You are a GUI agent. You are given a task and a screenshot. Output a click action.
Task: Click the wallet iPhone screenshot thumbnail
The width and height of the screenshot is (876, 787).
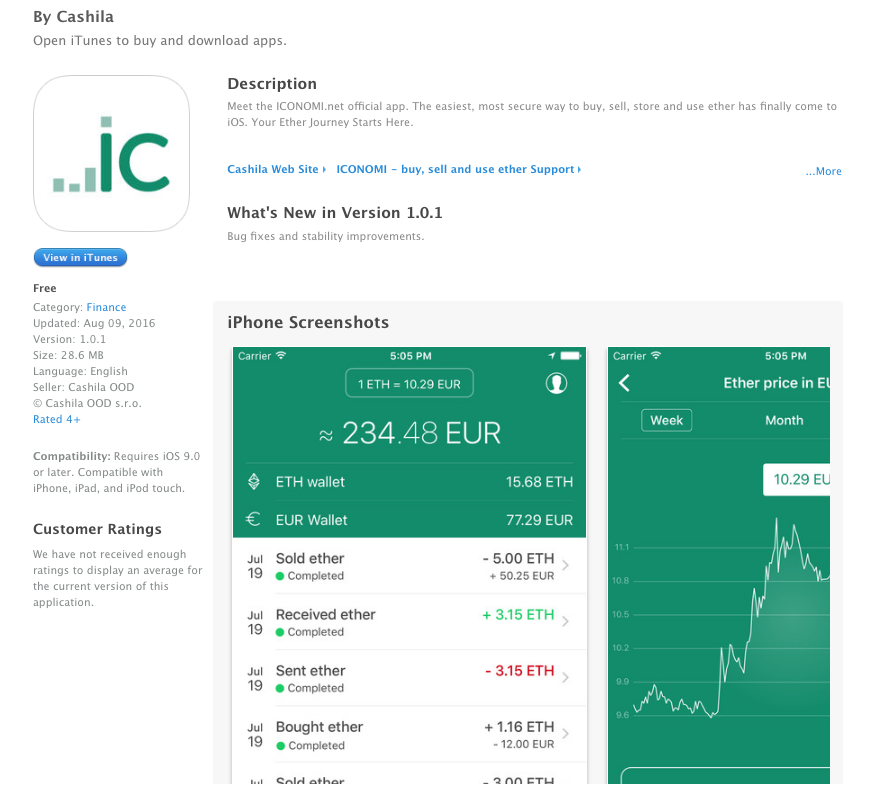[410, 565]
